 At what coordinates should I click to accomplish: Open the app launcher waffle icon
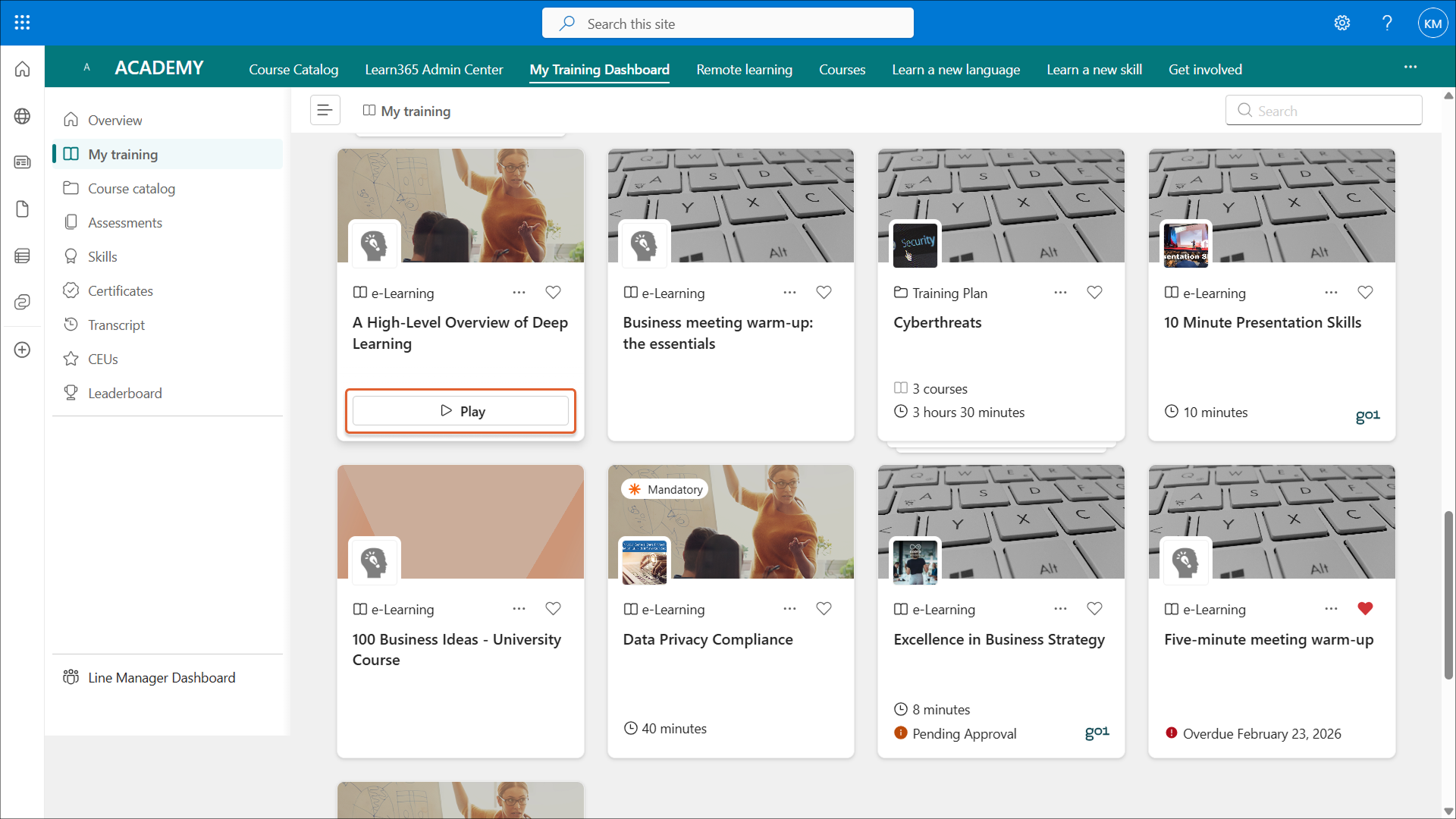point(22,23)
